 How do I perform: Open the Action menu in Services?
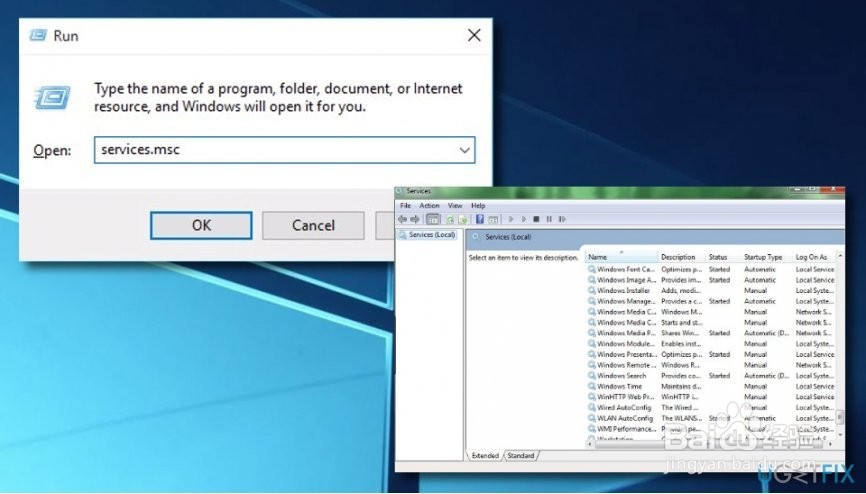click(x=429, y=206)
